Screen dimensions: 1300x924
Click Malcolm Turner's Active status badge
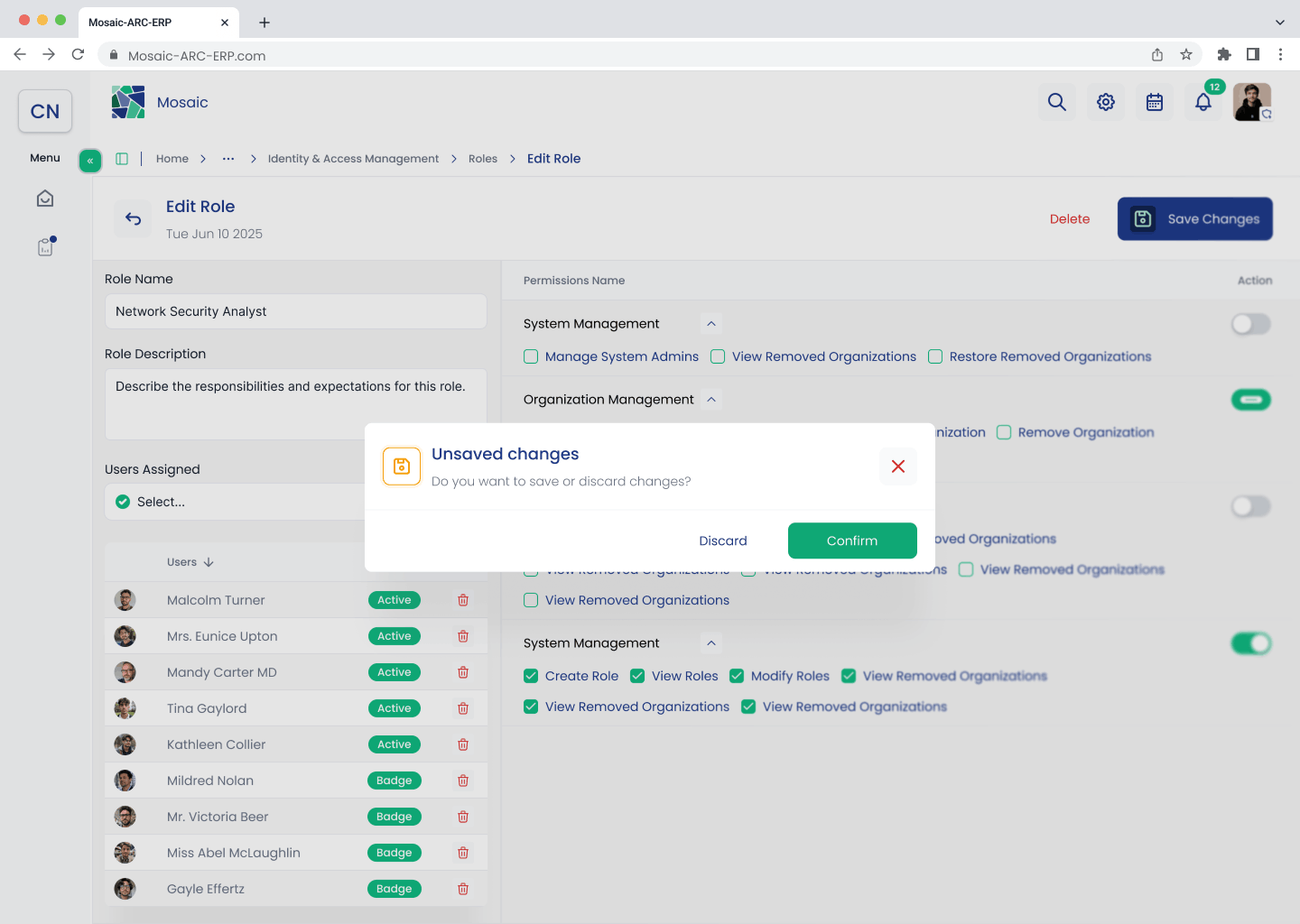395,600
